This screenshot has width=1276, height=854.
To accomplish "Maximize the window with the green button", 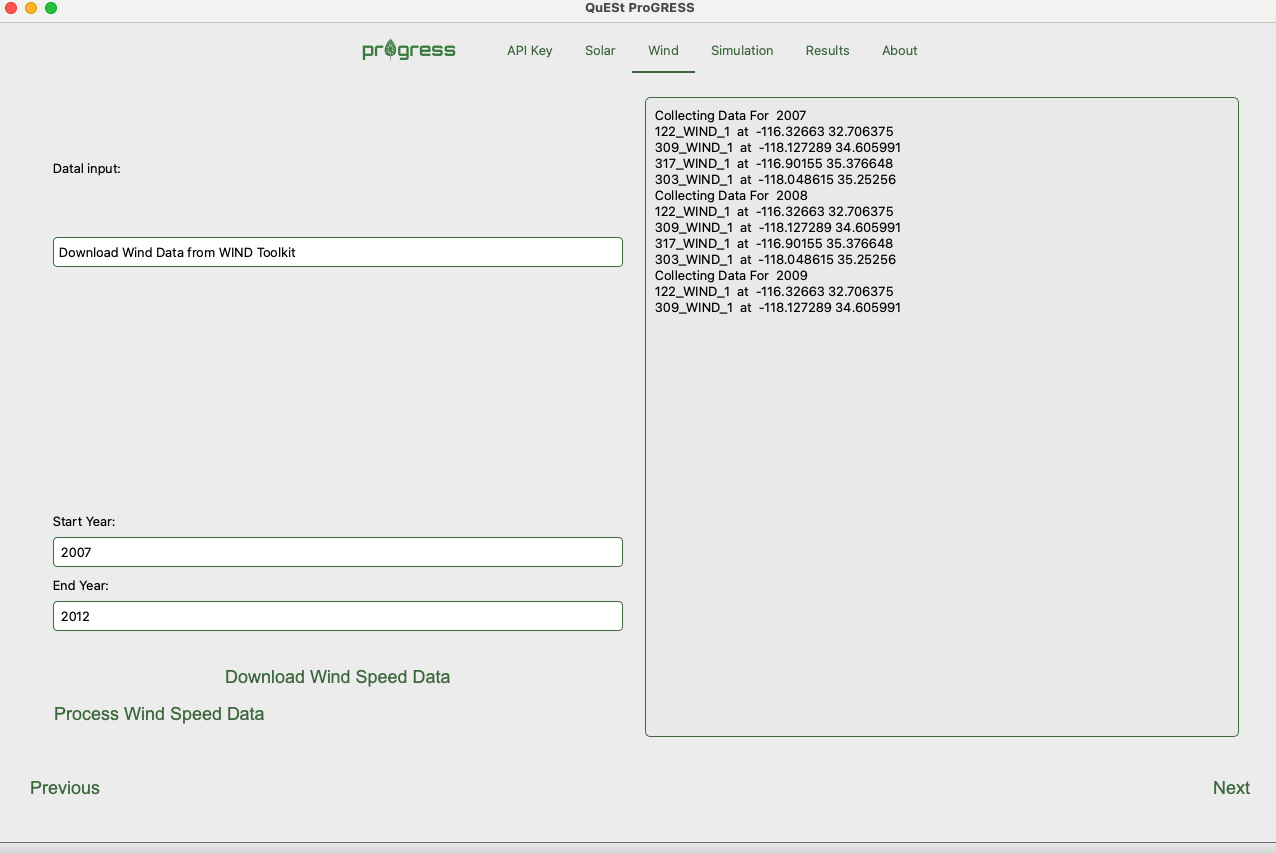I will (51, 8).
